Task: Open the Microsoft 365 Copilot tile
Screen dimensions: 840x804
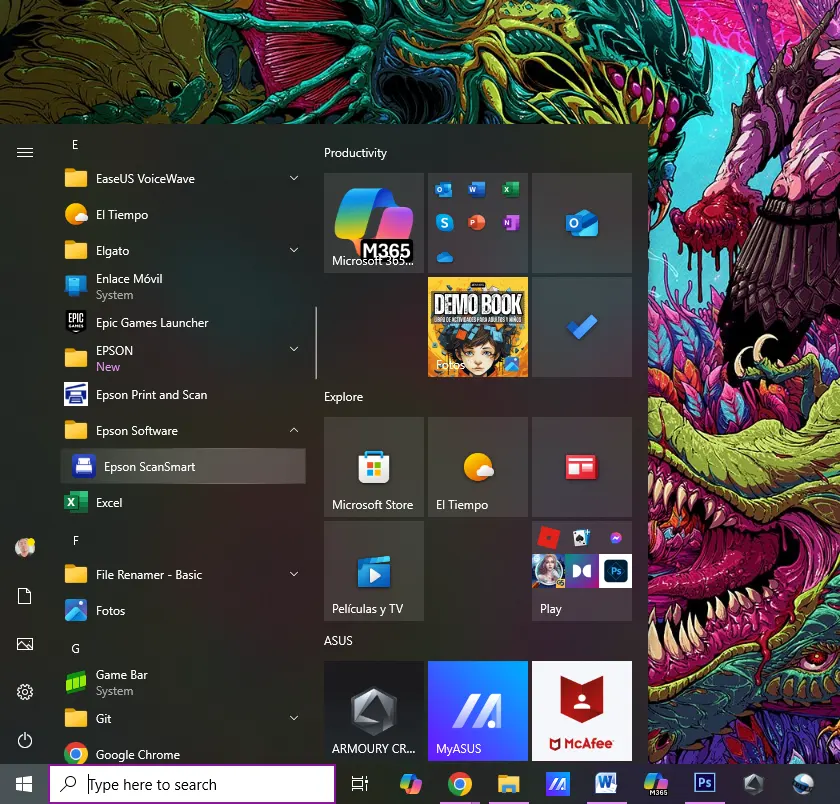Action: click(x=374, y=223)
